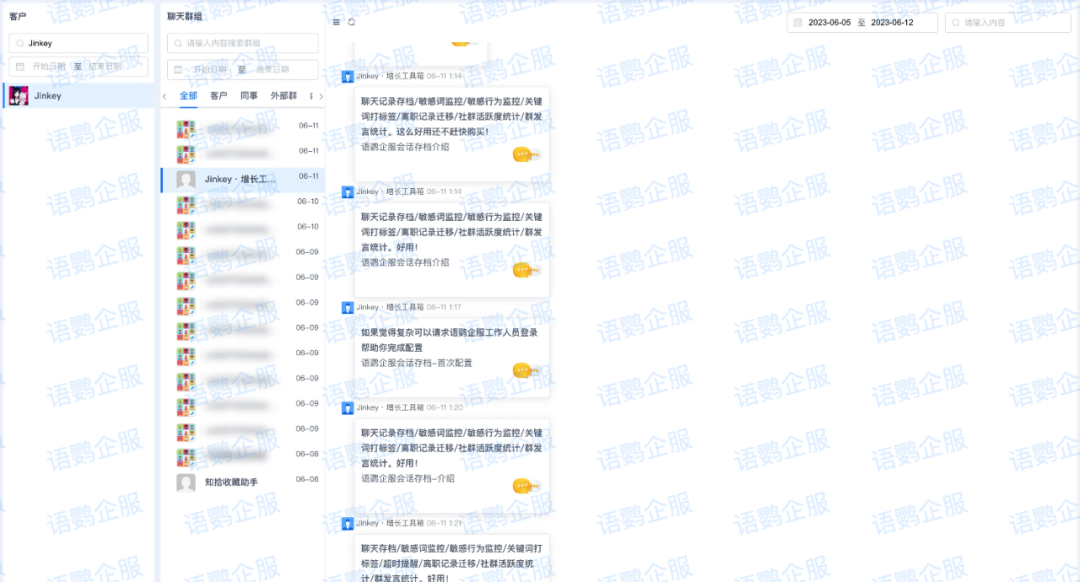Switch to the 同事 tab
The height and width of the screenshot is (582, 1080).
(x=248, y=96)
